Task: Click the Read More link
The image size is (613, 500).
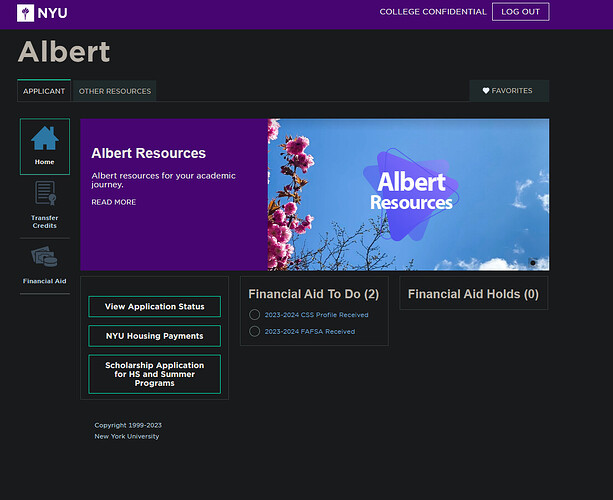Action: pyautogui.click(x=114, y=202)
